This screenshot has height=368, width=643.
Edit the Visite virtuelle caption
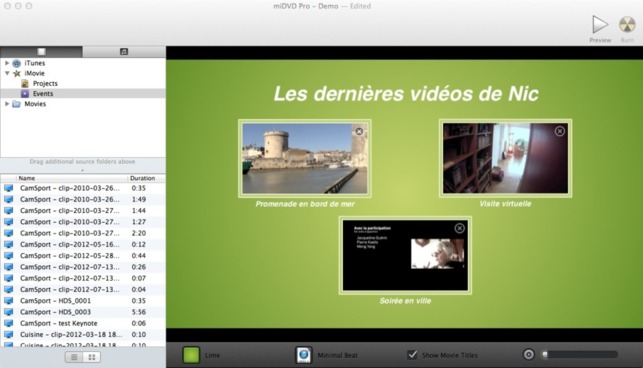(x=505, y=204)
